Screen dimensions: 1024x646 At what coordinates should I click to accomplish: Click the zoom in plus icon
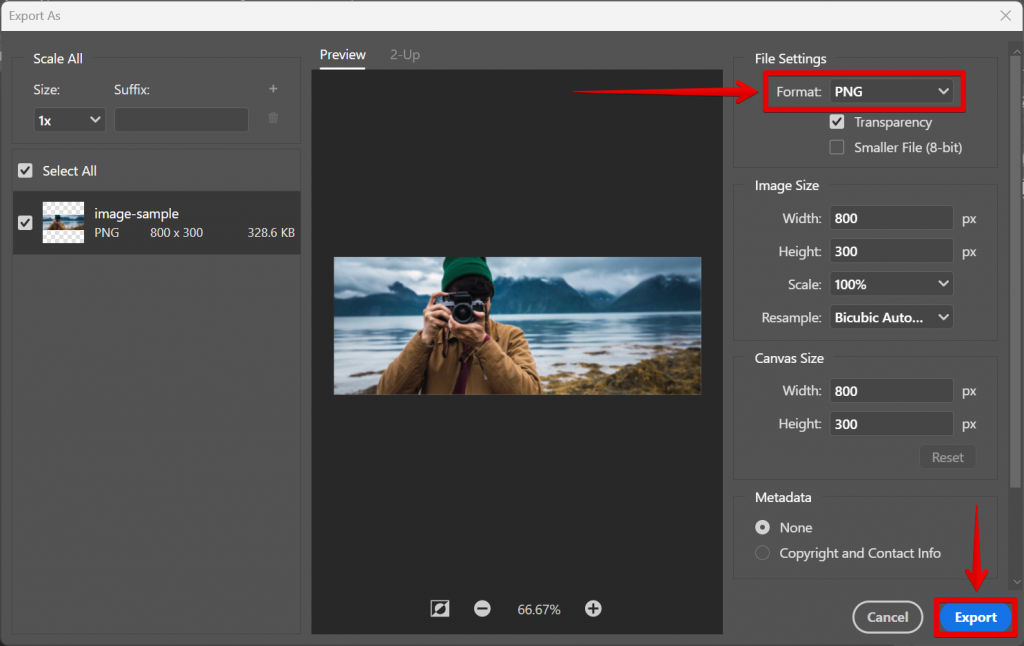[x=593, y=608]
